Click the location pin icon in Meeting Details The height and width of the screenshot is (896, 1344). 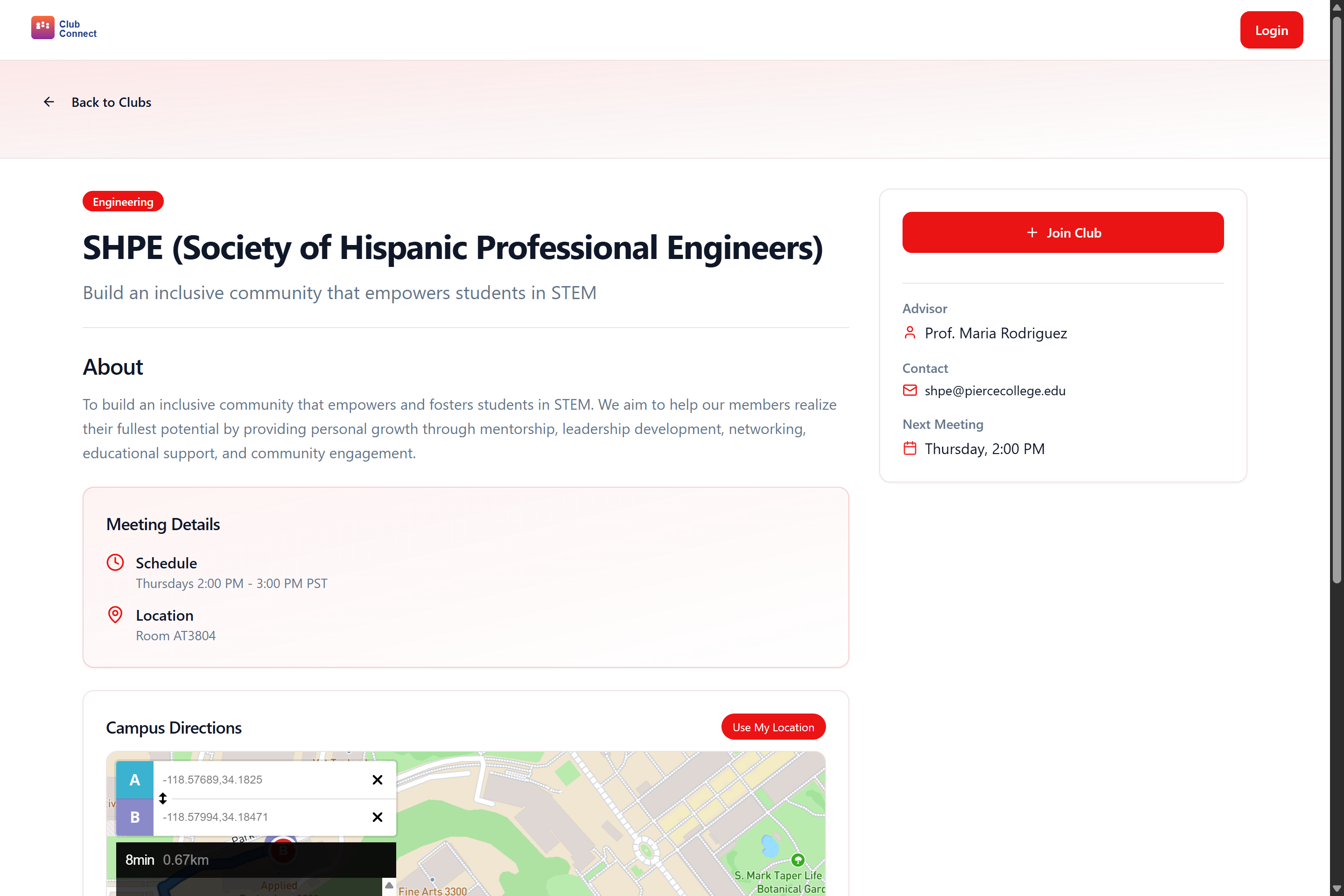pyautogui.click(x=115, y=615)
